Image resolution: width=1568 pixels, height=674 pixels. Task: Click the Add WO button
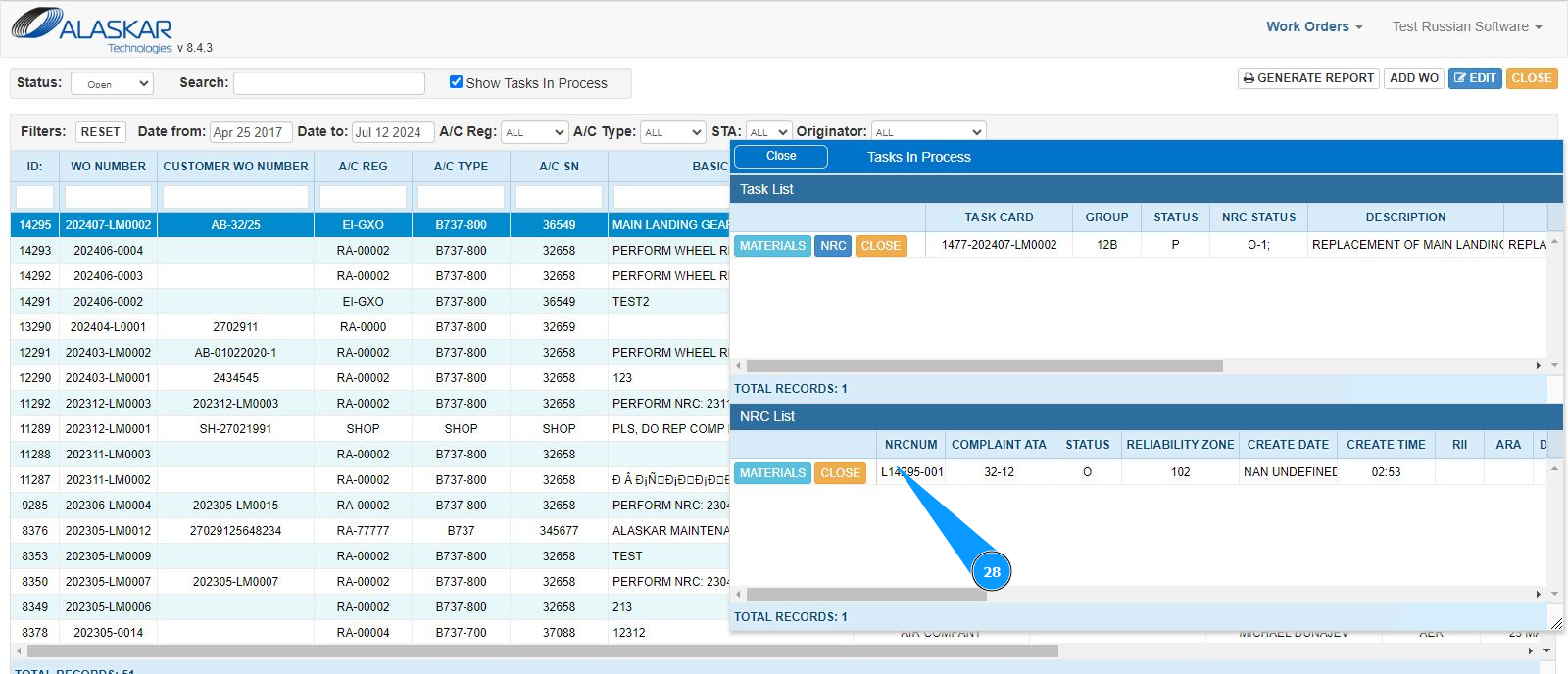(1413, 78)
